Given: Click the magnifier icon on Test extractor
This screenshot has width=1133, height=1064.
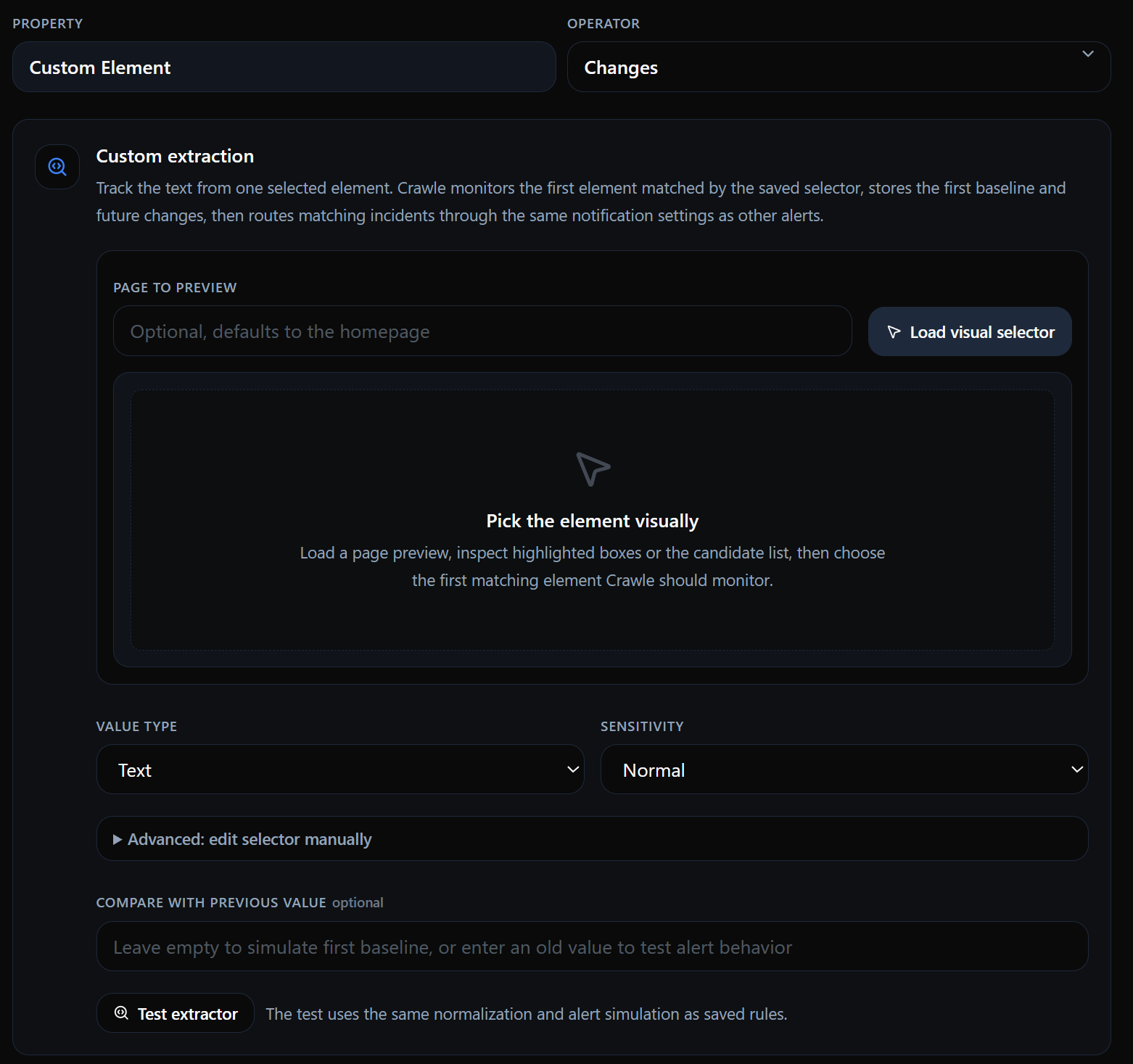Looking at the screenshot, I should point(122,1013).
